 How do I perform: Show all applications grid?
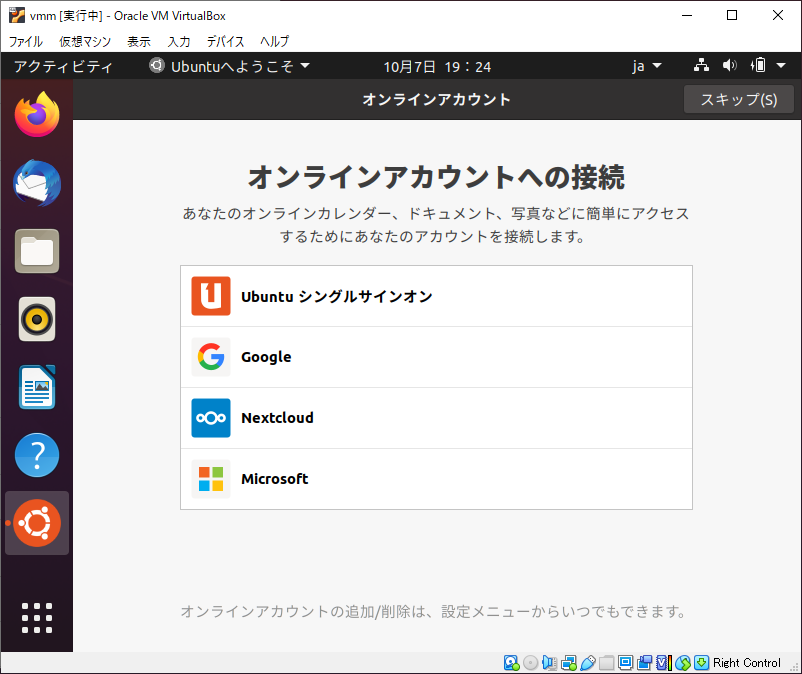[x=37, y=618]
